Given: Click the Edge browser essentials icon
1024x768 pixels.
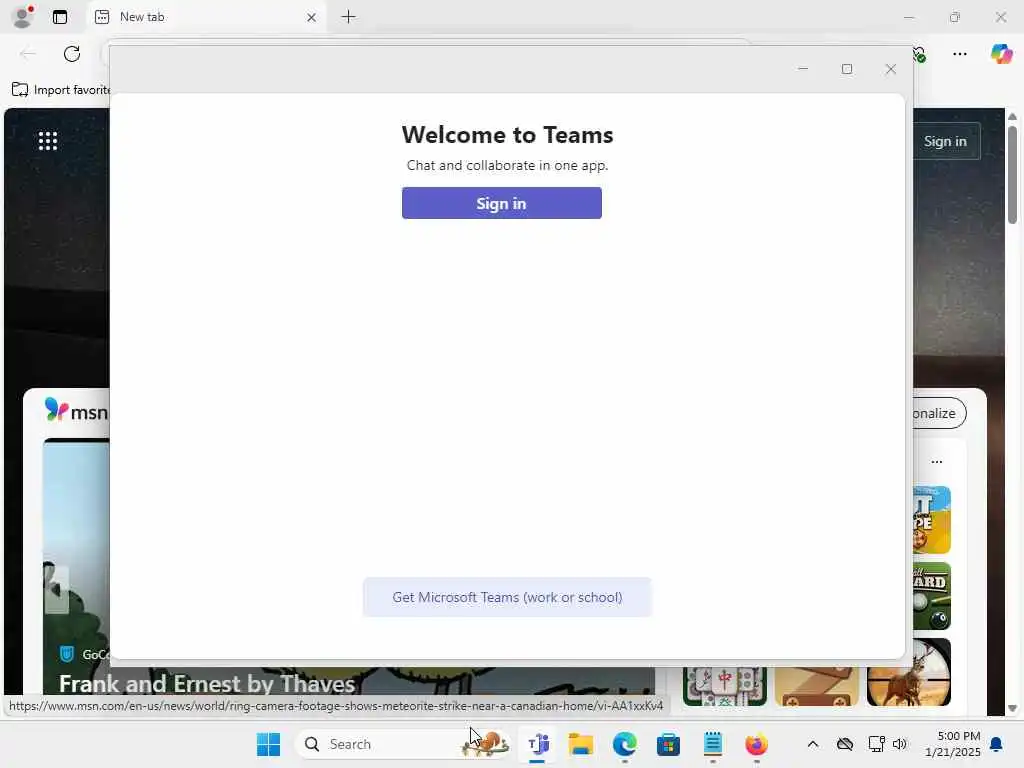Looking at the screenshot, I should (920, 54).
